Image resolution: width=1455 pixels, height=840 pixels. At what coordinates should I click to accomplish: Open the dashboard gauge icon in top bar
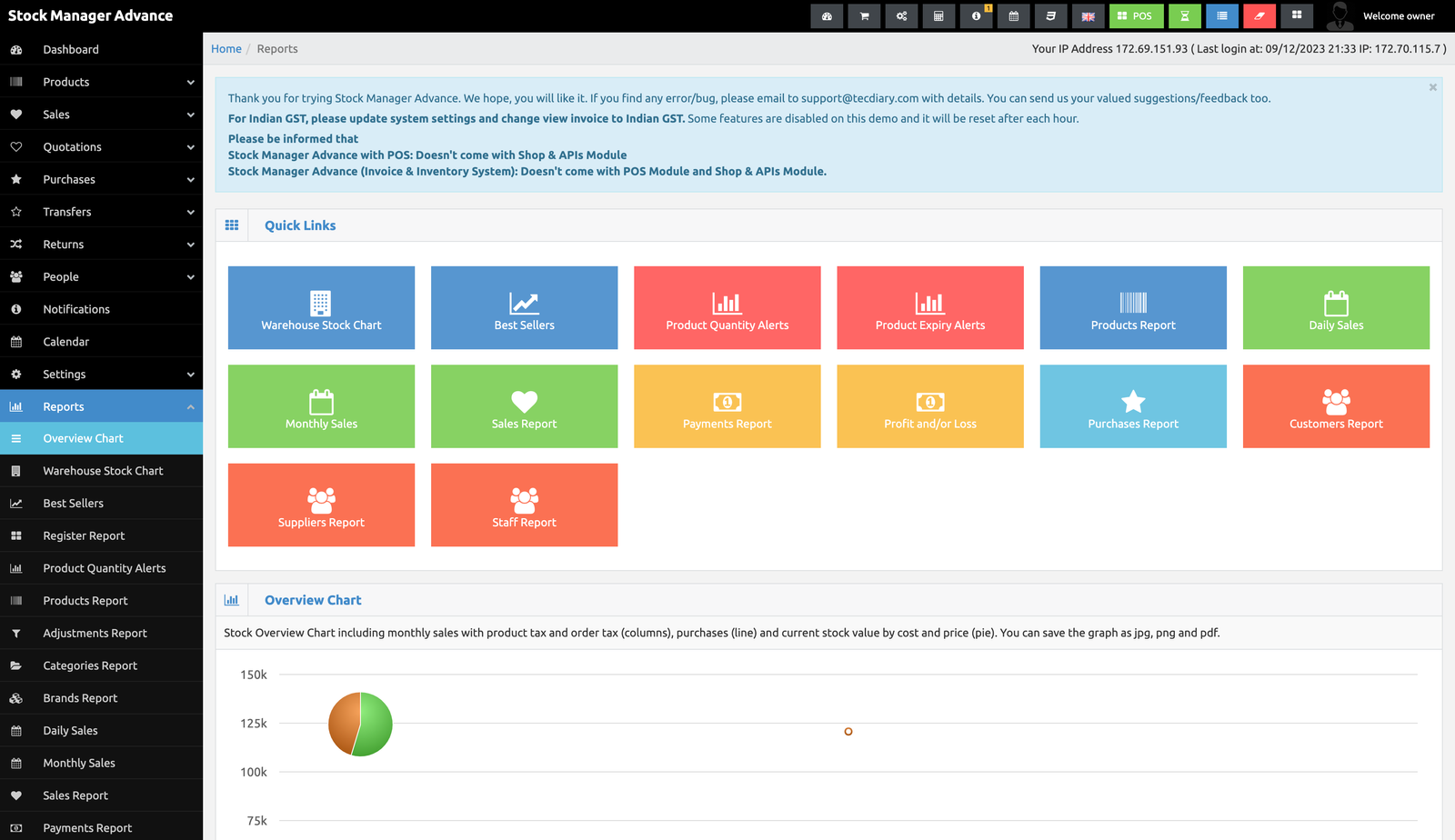coord(827,15)
